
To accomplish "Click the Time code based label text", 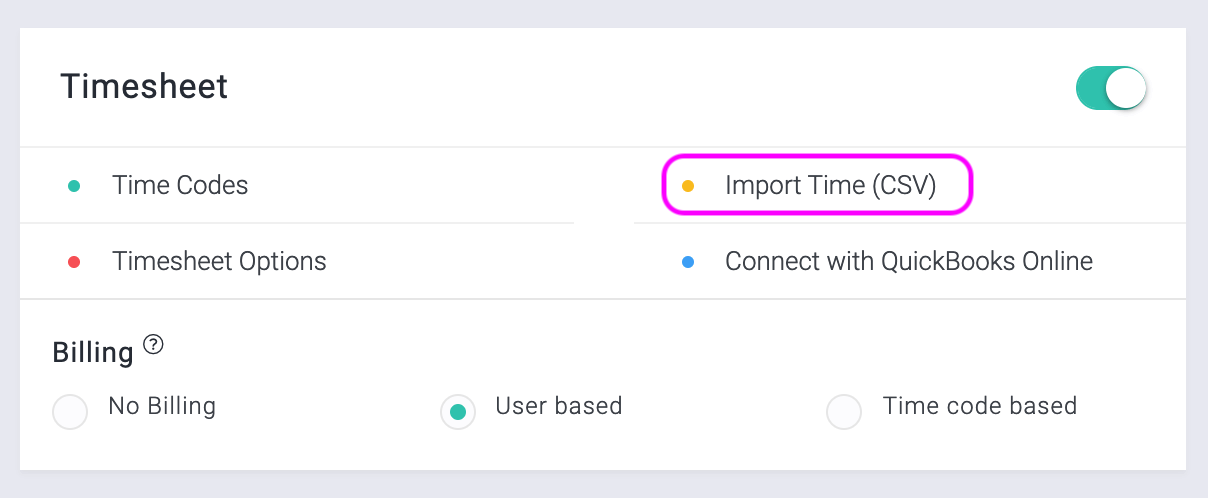I will tap(980, 406).
